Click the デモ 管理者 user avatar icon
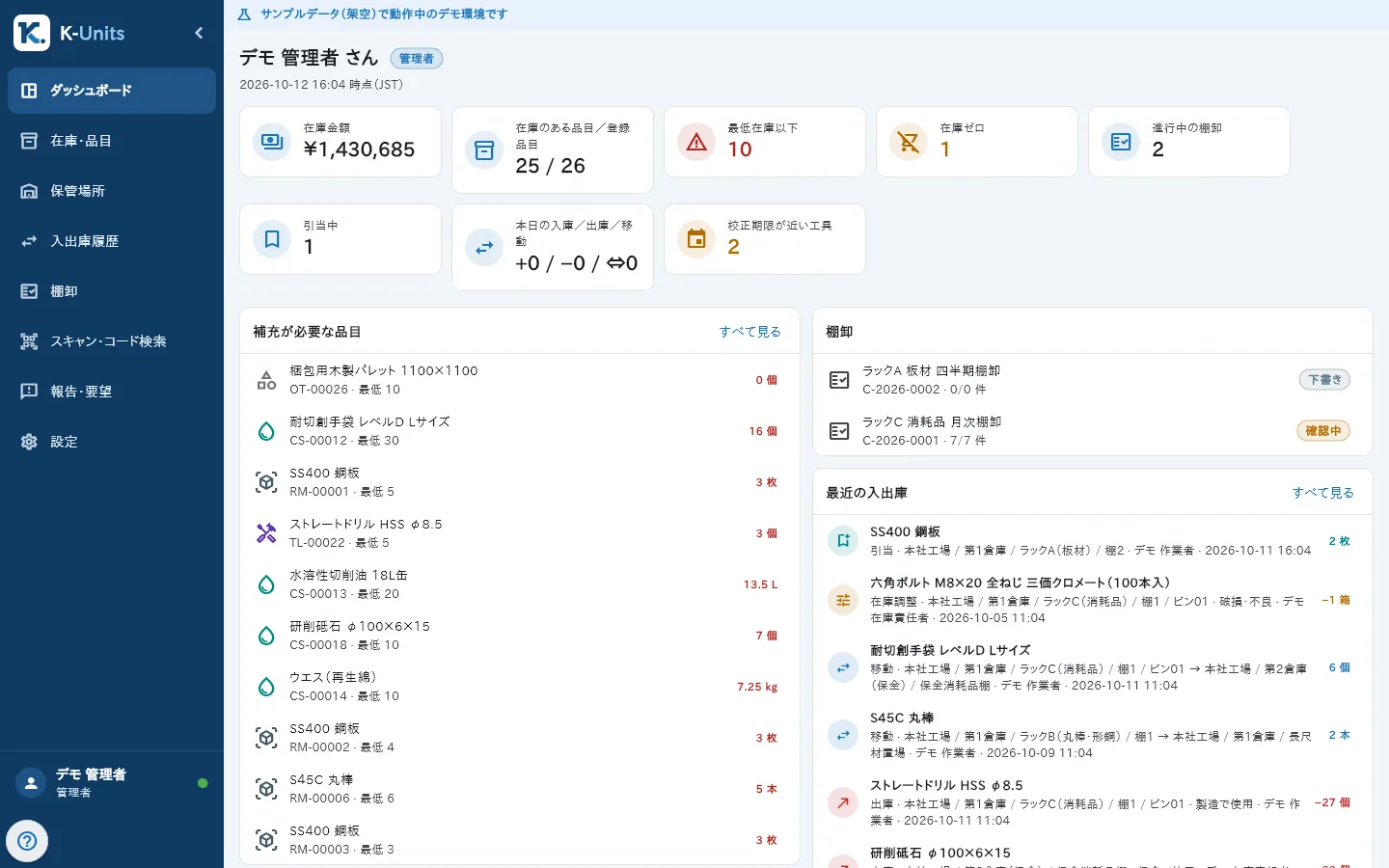The width and height of the screenshot is (1389, 868). (31, 783)
